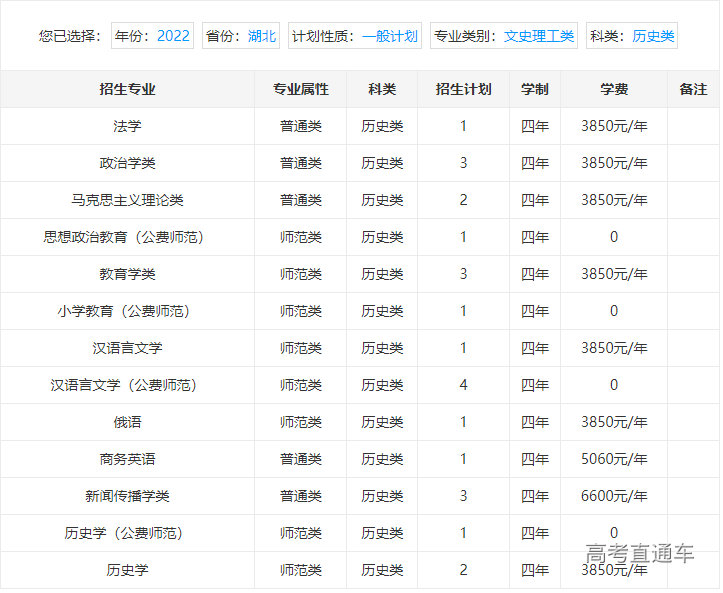Image resolution: width=723 pixels, height=593 pixels.
Task: Select the 法学 major row
Action: click(x=127, y=126)
